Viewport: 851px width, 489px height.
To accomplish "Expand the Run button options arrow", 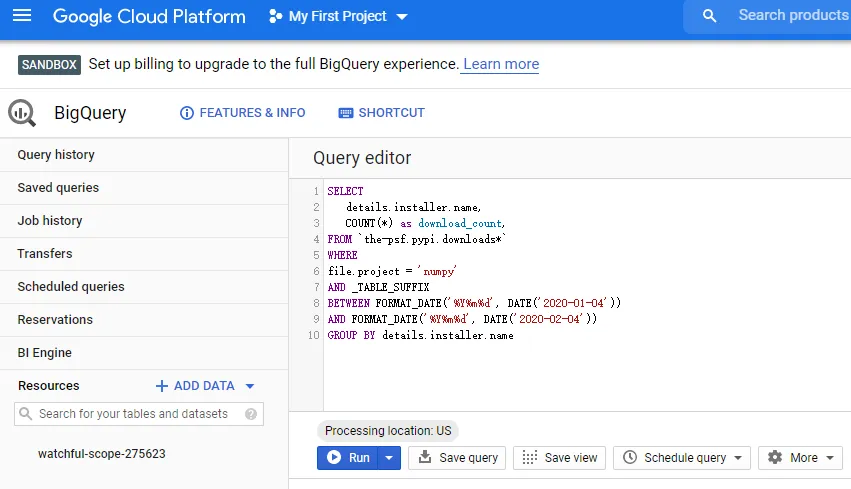I will tap(391, 458).
